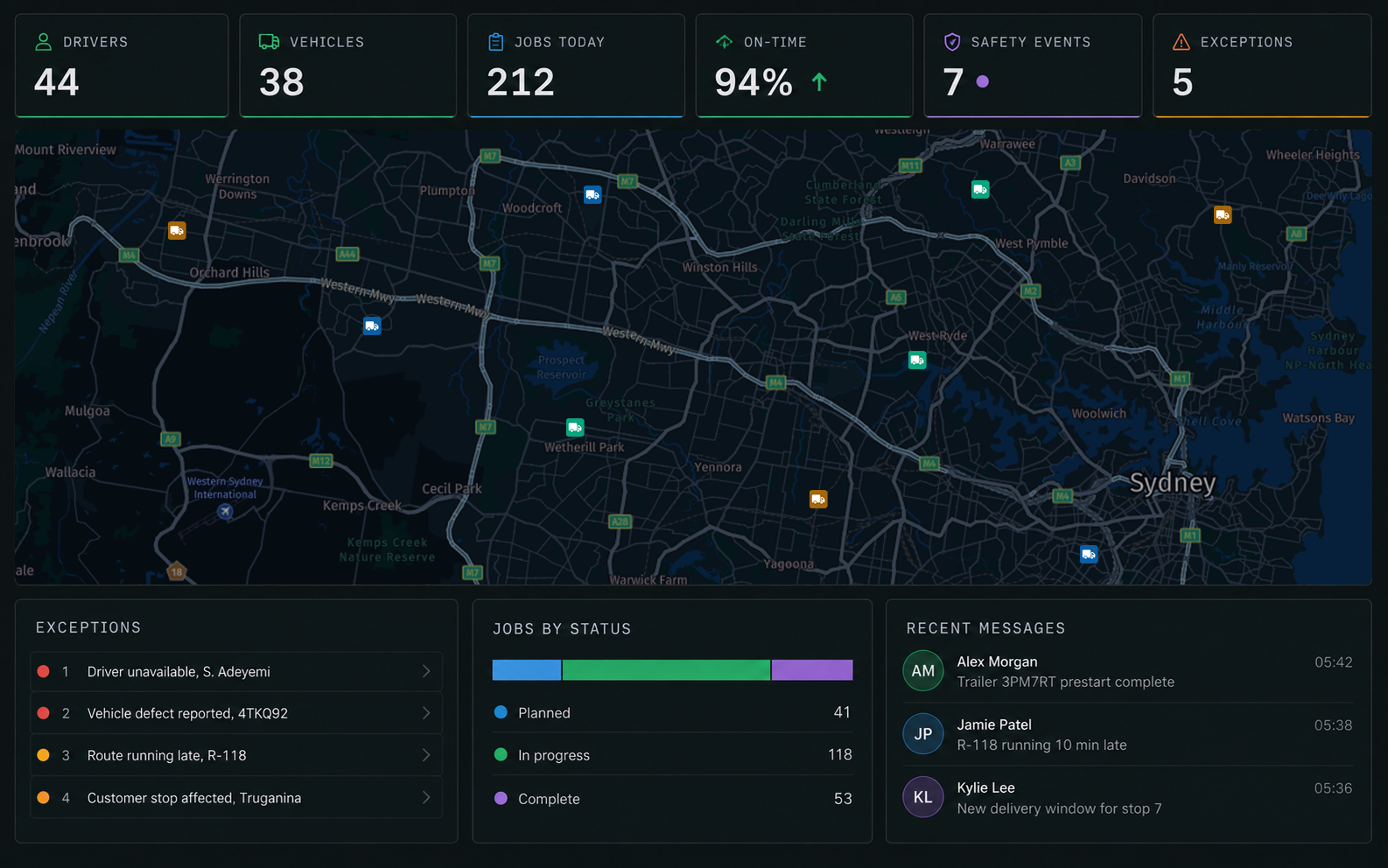The width and height of the screenshot is (1388, 868).
Task: Click the 05:36 message timestamp
Action: 1333,788
